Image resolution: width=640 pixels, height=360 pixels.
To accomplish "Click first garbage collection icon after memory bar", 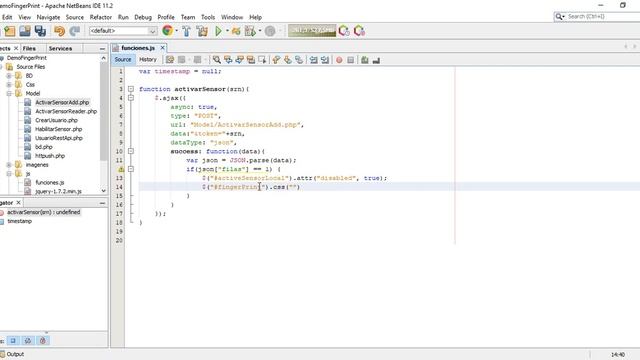I will click(x=344, y=31).
